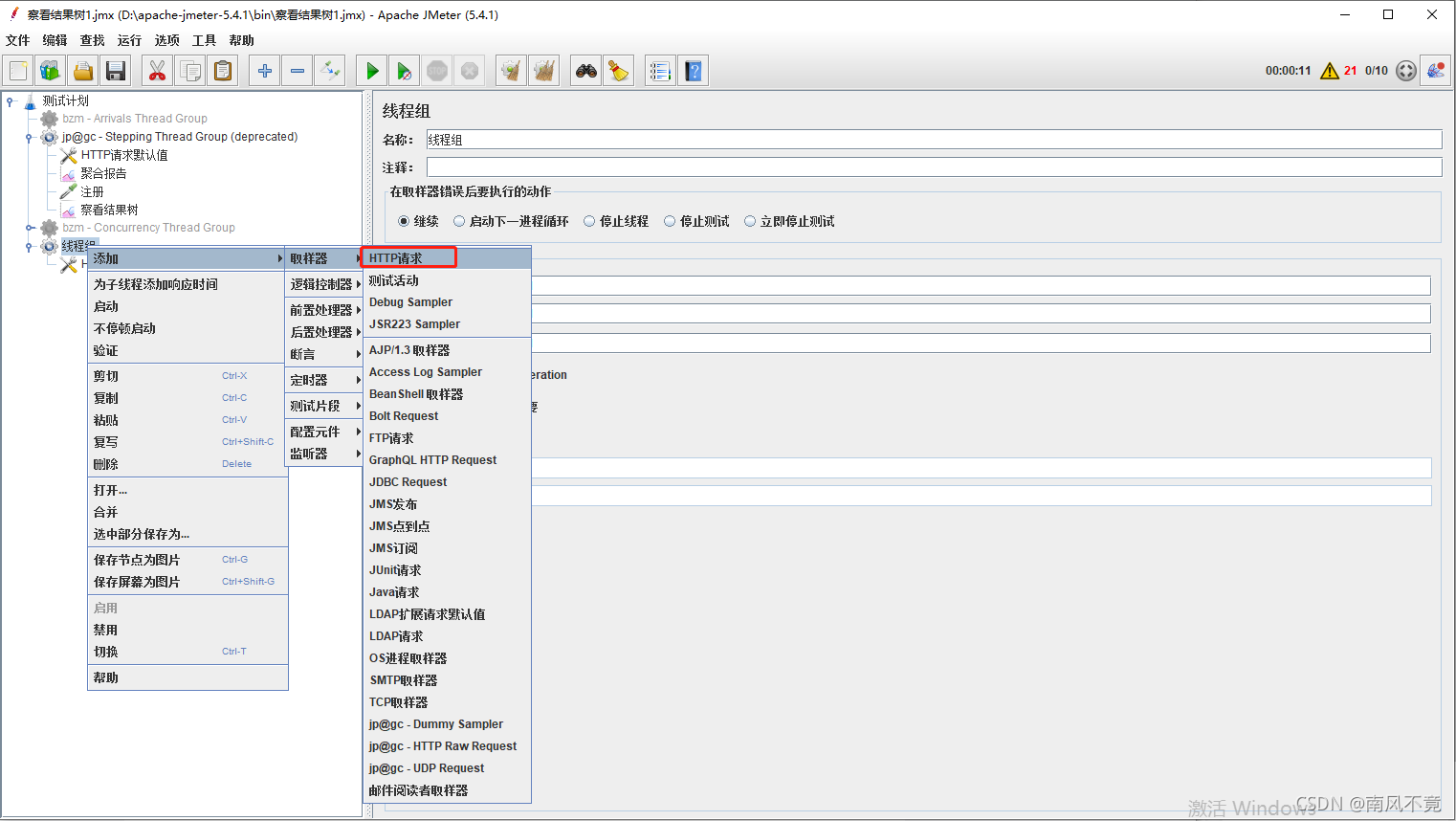Start the test with green play icon
1456x821 pixels.
coord(372,71)
